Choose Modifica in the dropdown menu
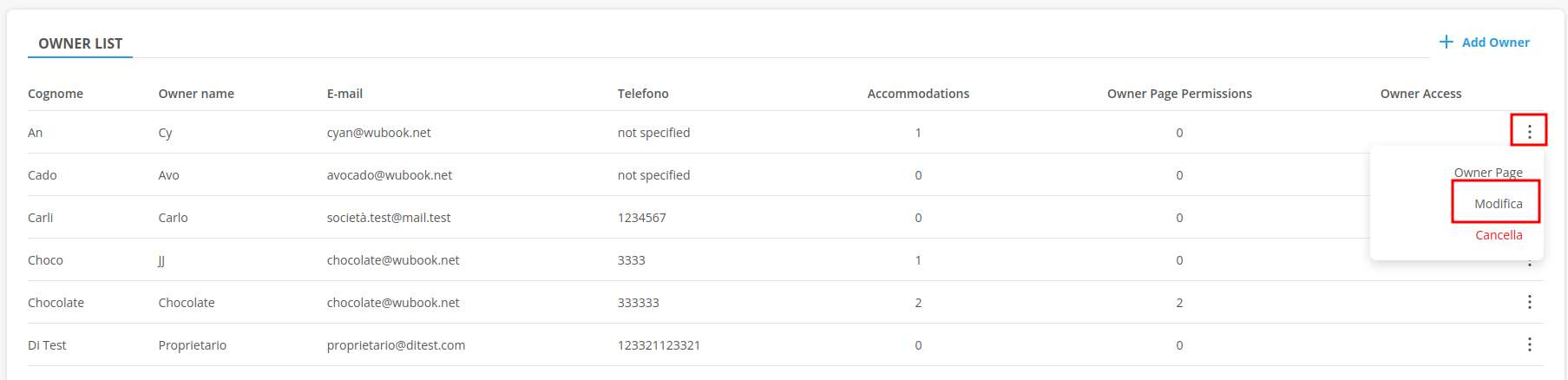Image resolution: width=1568 pixels, height=380 pixels. tap(1498, 203)
